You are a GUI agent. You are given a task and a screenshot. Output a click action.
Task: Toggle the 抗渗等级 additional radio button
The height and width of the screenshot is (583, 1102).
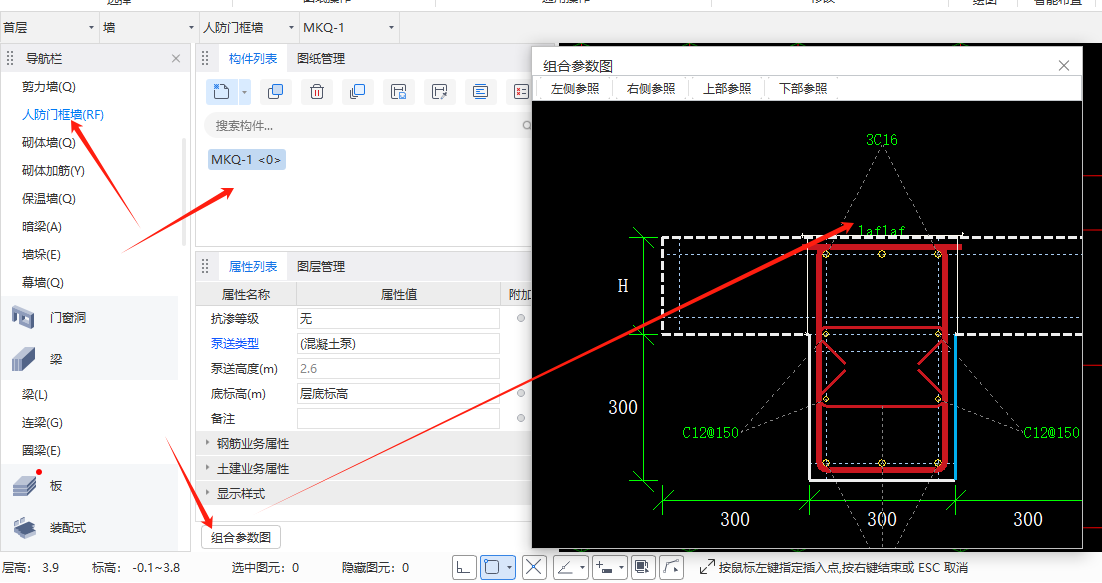tap(521, 318)
